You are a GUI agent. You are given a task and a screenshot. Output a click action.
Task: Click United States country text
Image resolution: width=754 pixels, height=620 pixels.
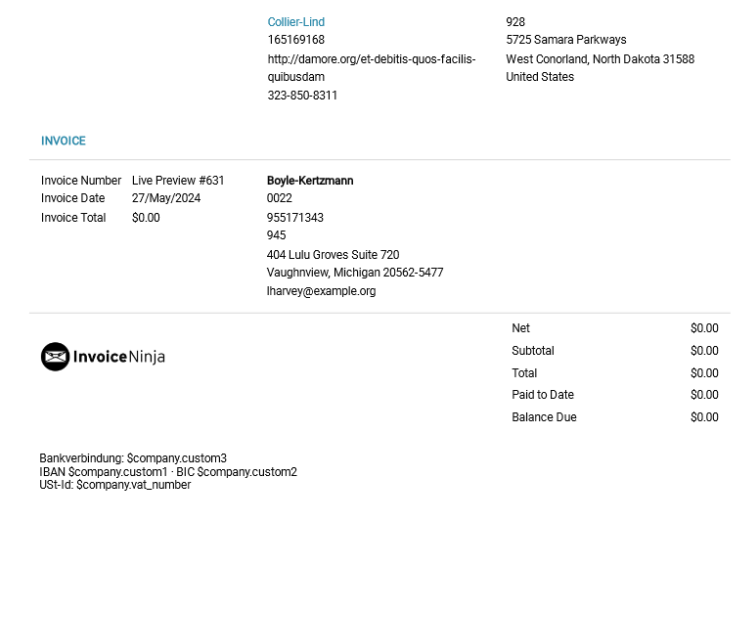point(540,77)
